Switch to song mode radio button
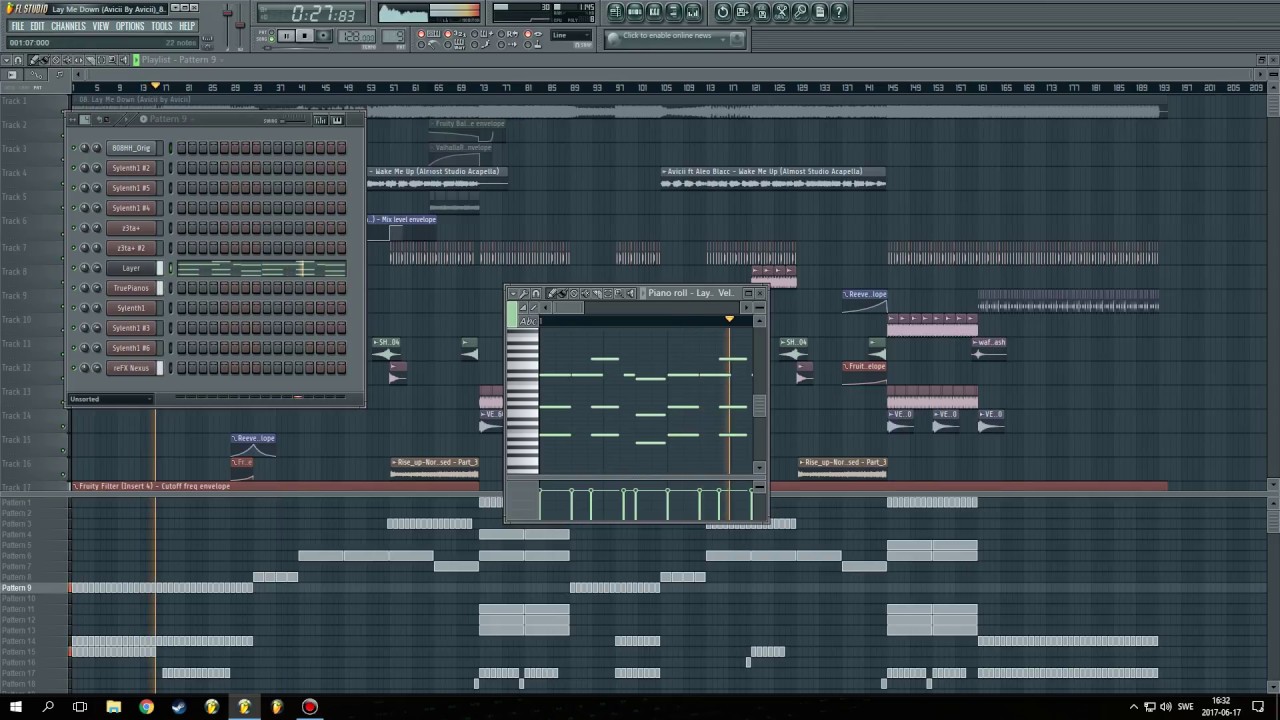 coord(271,38)
